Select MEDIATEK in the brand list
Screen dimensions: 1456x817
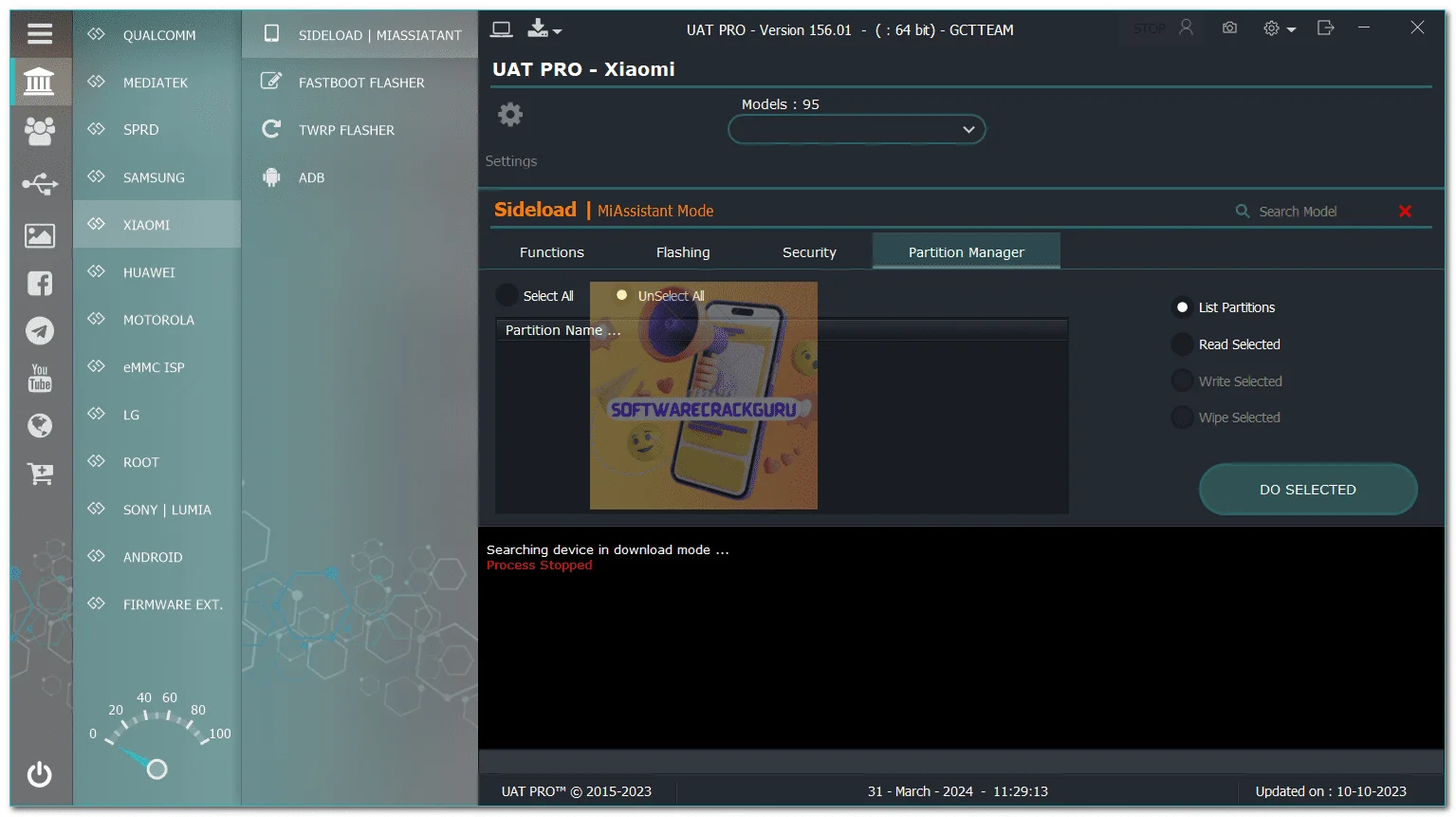(x=157, y=83)
